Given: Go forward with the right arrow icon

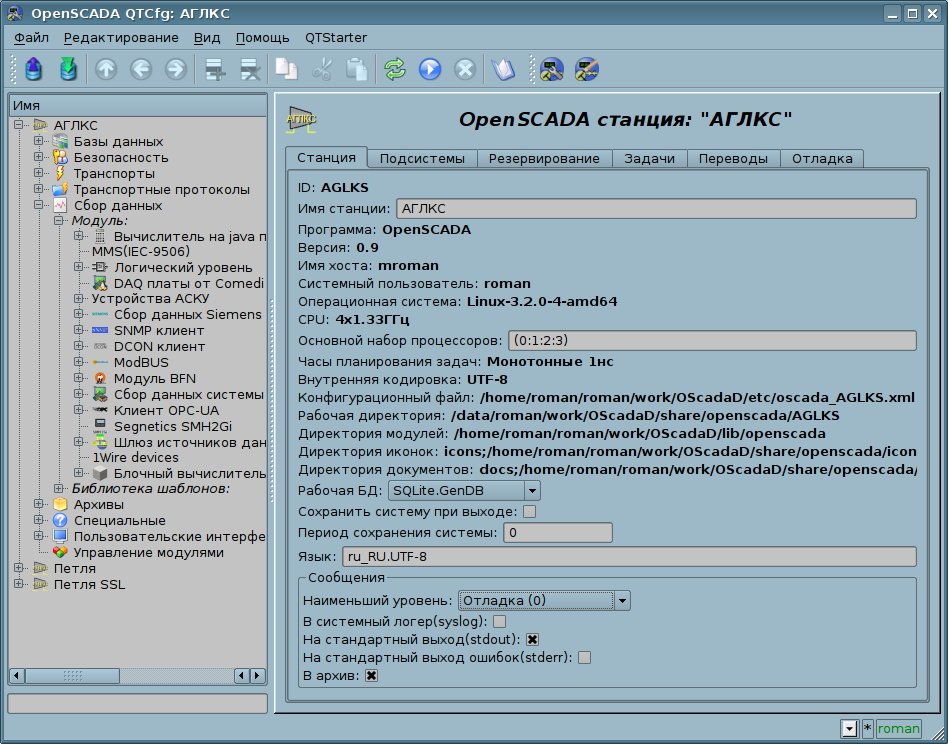Looking at the screenshot, I should point(176,69).
